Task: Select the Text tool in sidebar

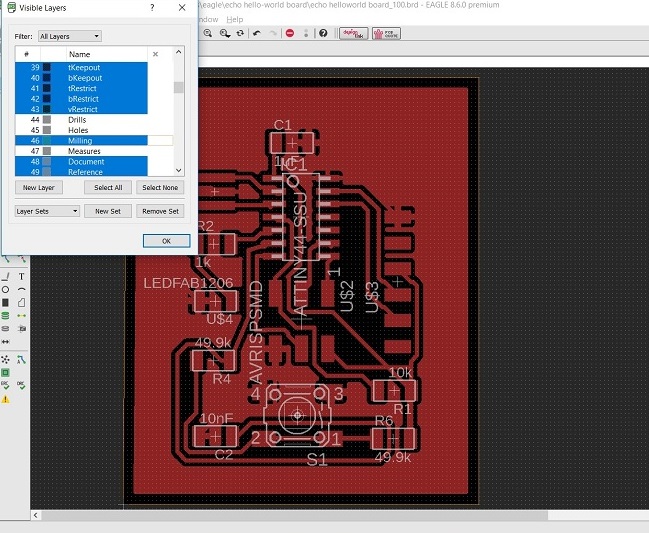Action: [x=22, y=276]
